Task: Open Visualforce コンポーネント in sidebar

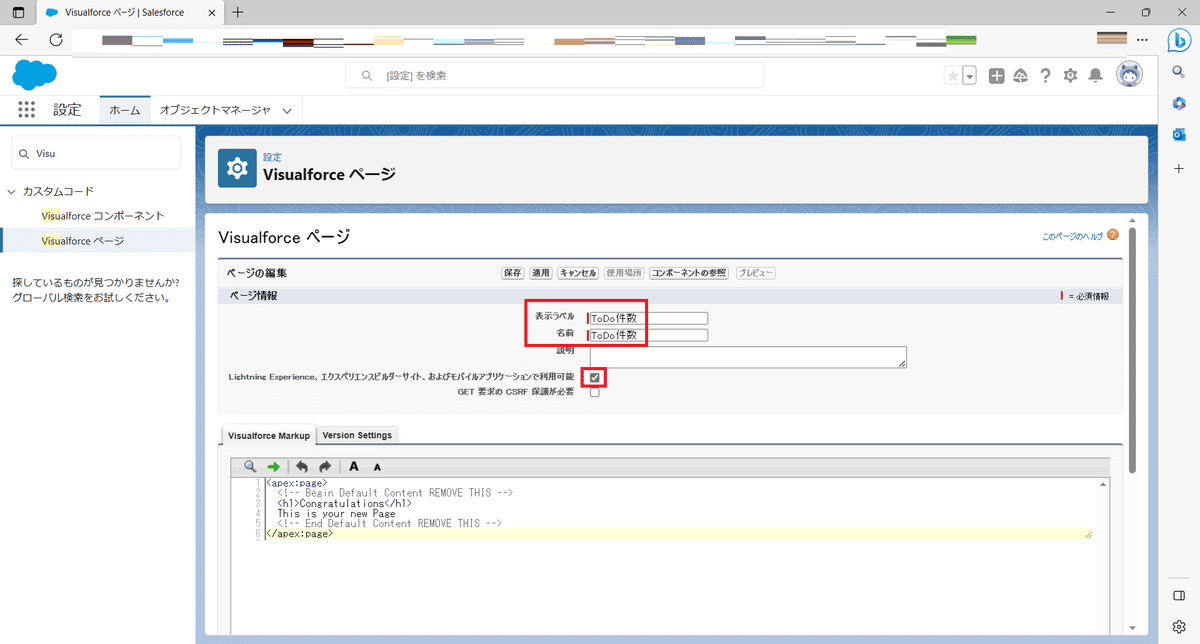Action: point(103,215)
